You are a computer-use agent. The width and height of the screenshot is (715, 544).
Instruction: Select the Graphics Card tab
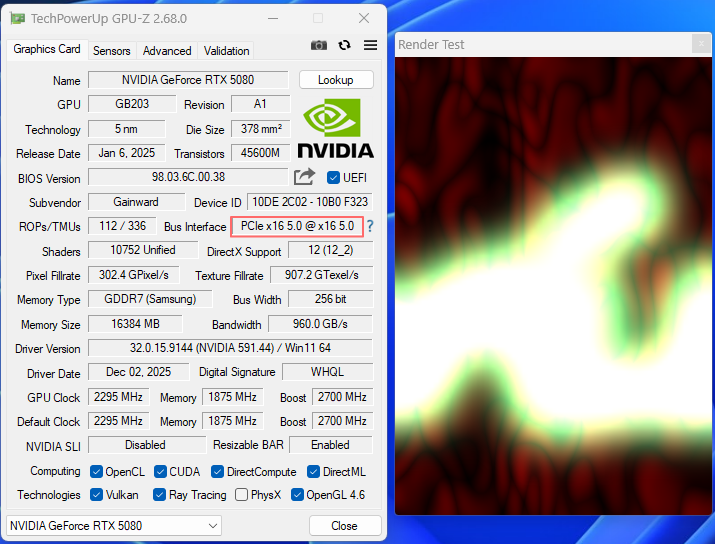coord(47,49)
